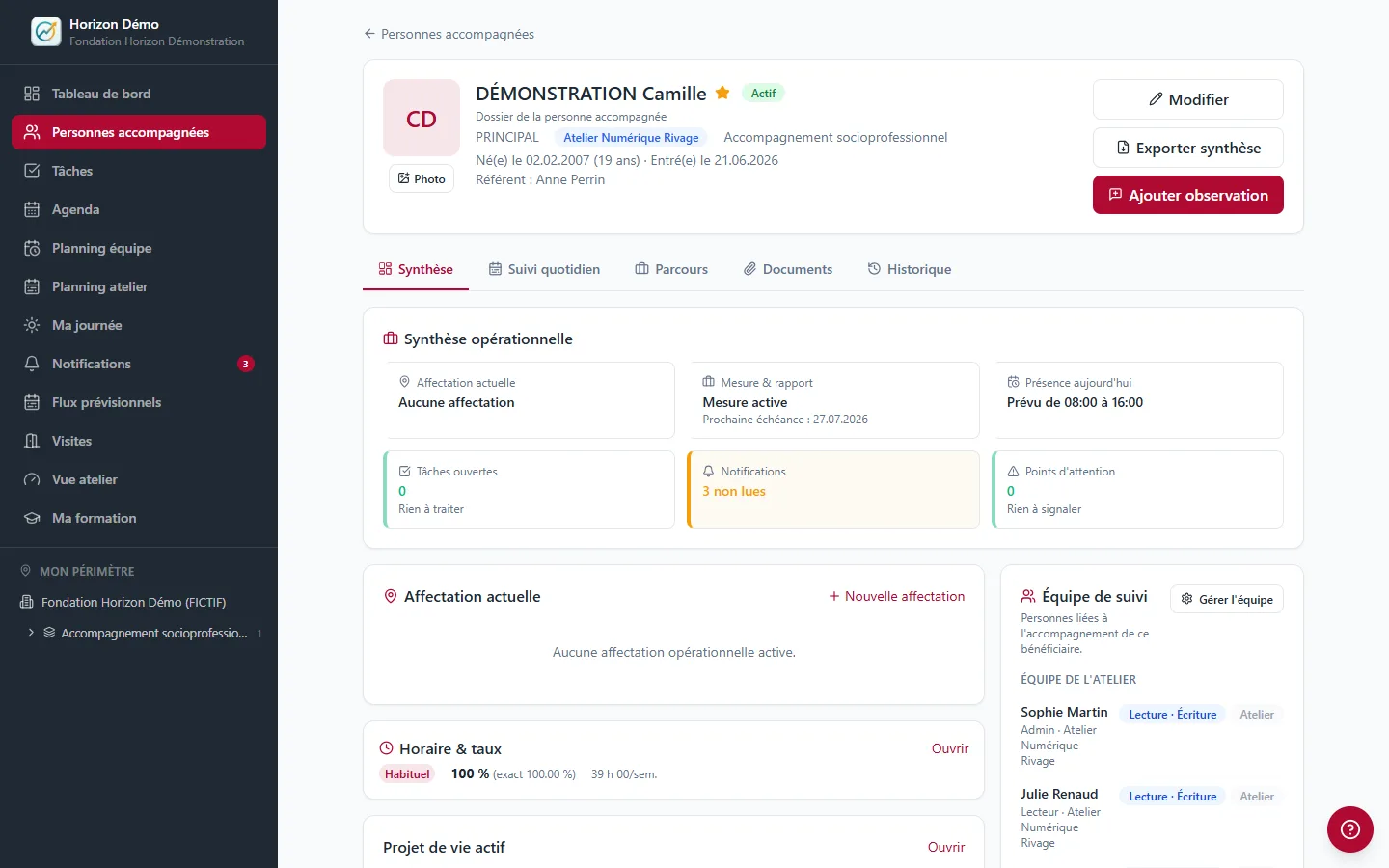The width and height of the screenshot is (1389, 868).
Task: Open the Notifications 3 non lues card
Action: [833, 489]
